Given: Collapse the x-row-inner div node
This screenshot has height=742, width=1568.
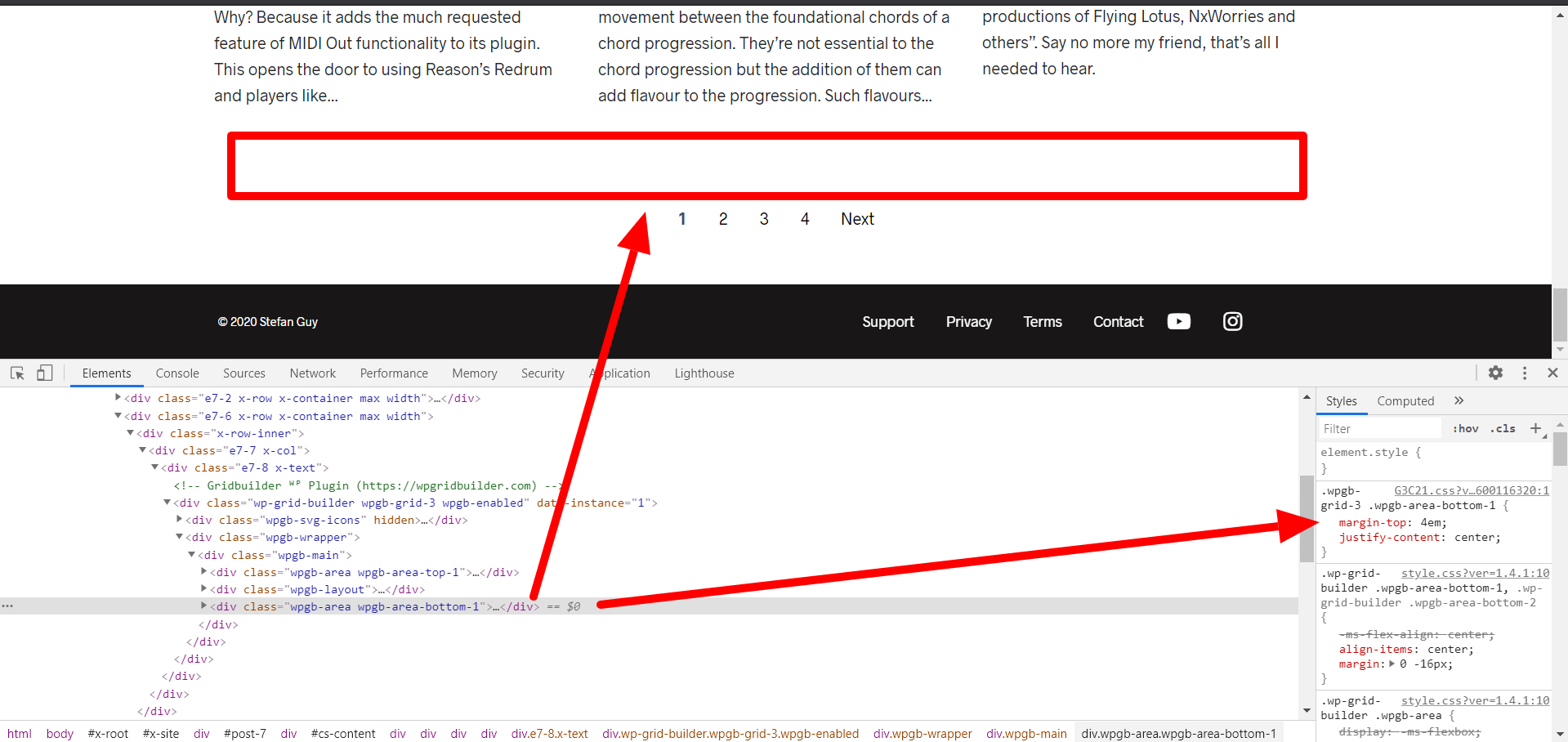Looking at the screenshot, I should point(130,432).
